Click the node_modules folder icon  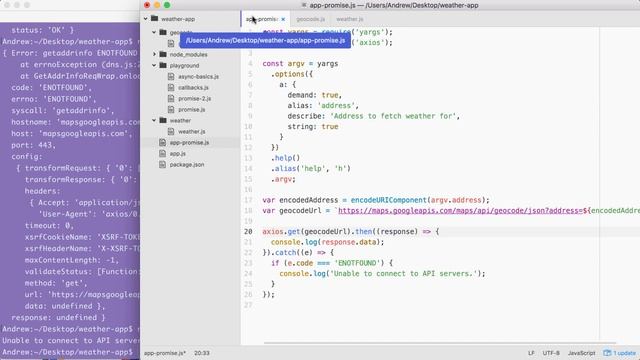click(163, 54)
